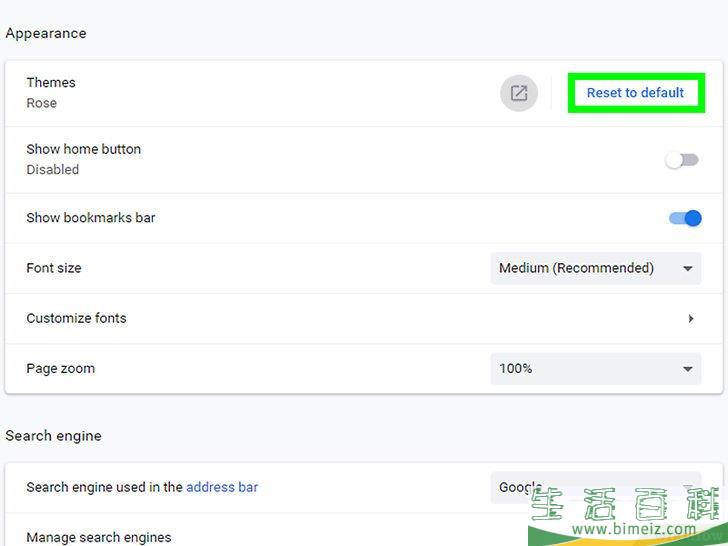The height and width of the screenshot is (546, 728).
Task: Click the Font size dropdown arrow
Action: click(x=687, y=269)
